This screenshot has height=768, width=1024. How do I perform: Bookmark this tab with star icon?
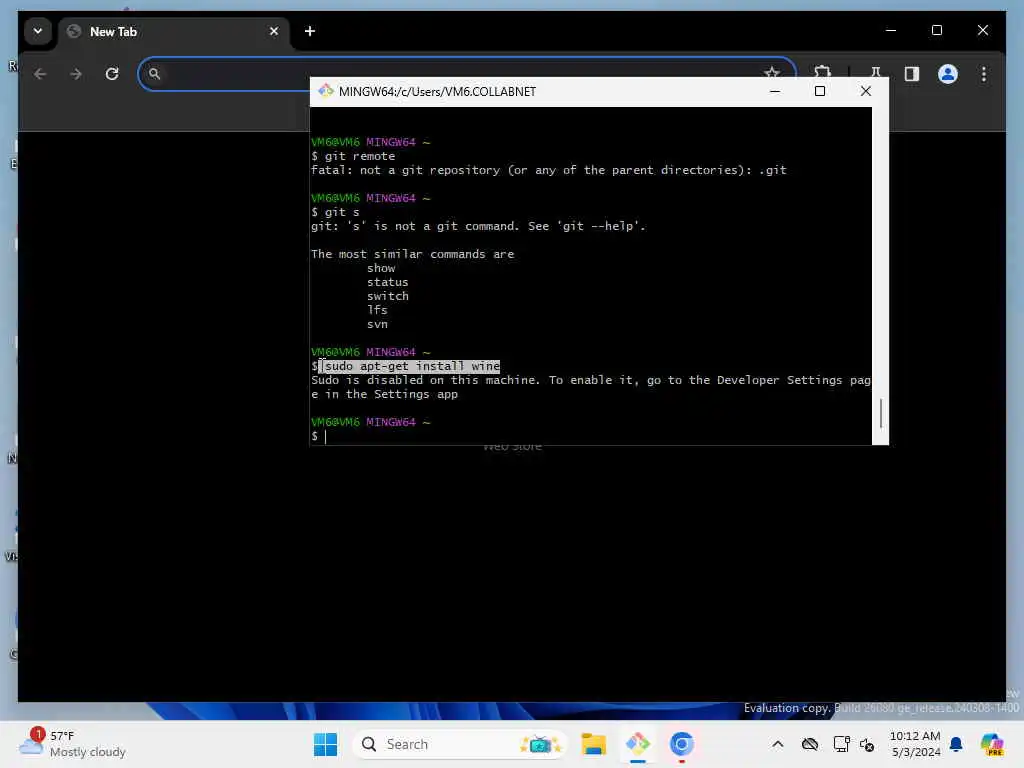point(772,72)
